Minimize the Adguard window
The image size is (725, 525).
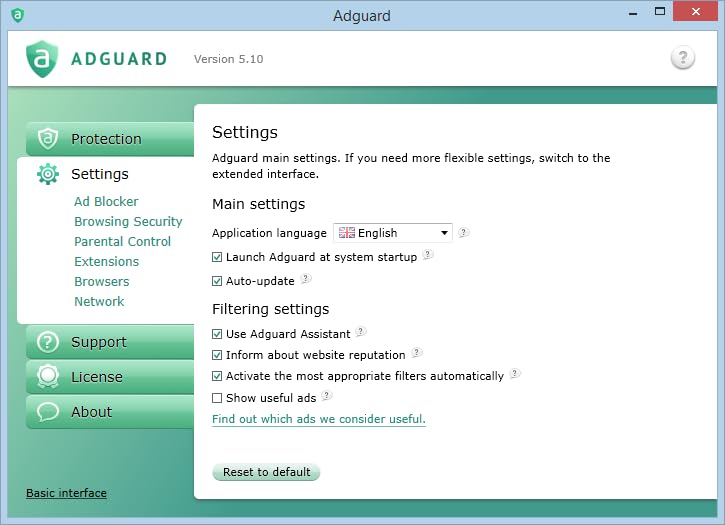pos(633,14)
